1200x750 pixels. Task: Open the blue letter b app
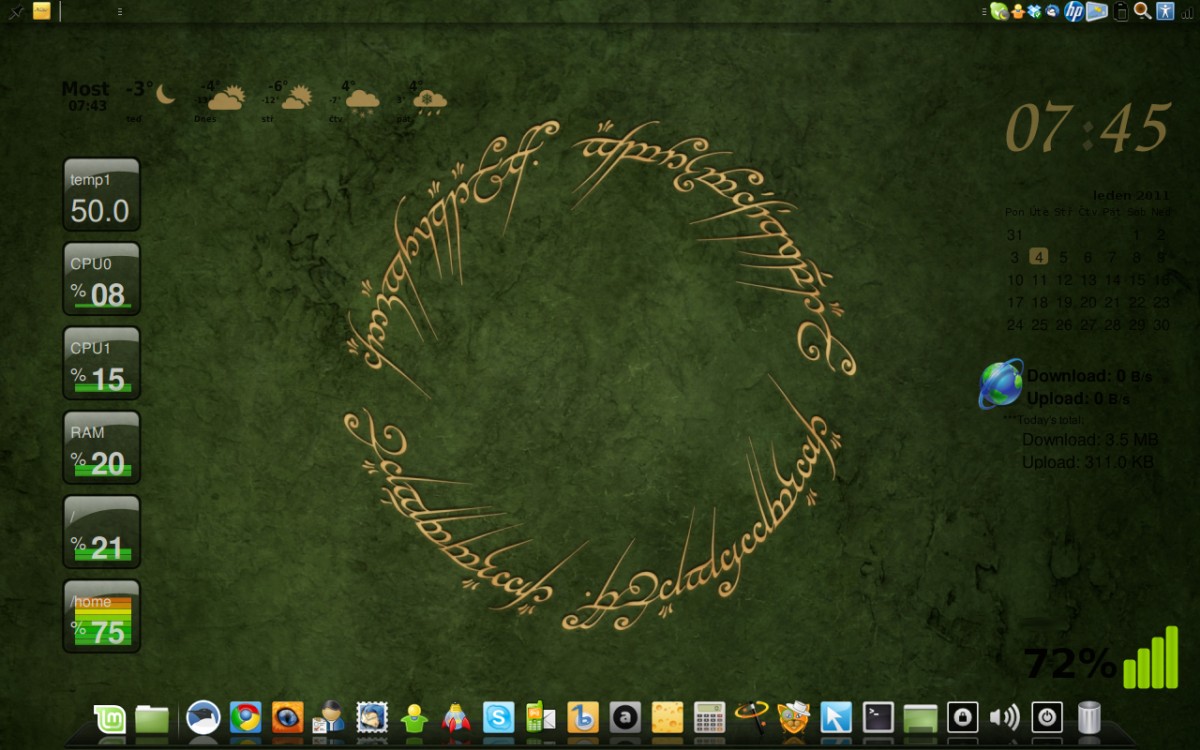click(582, 718)
